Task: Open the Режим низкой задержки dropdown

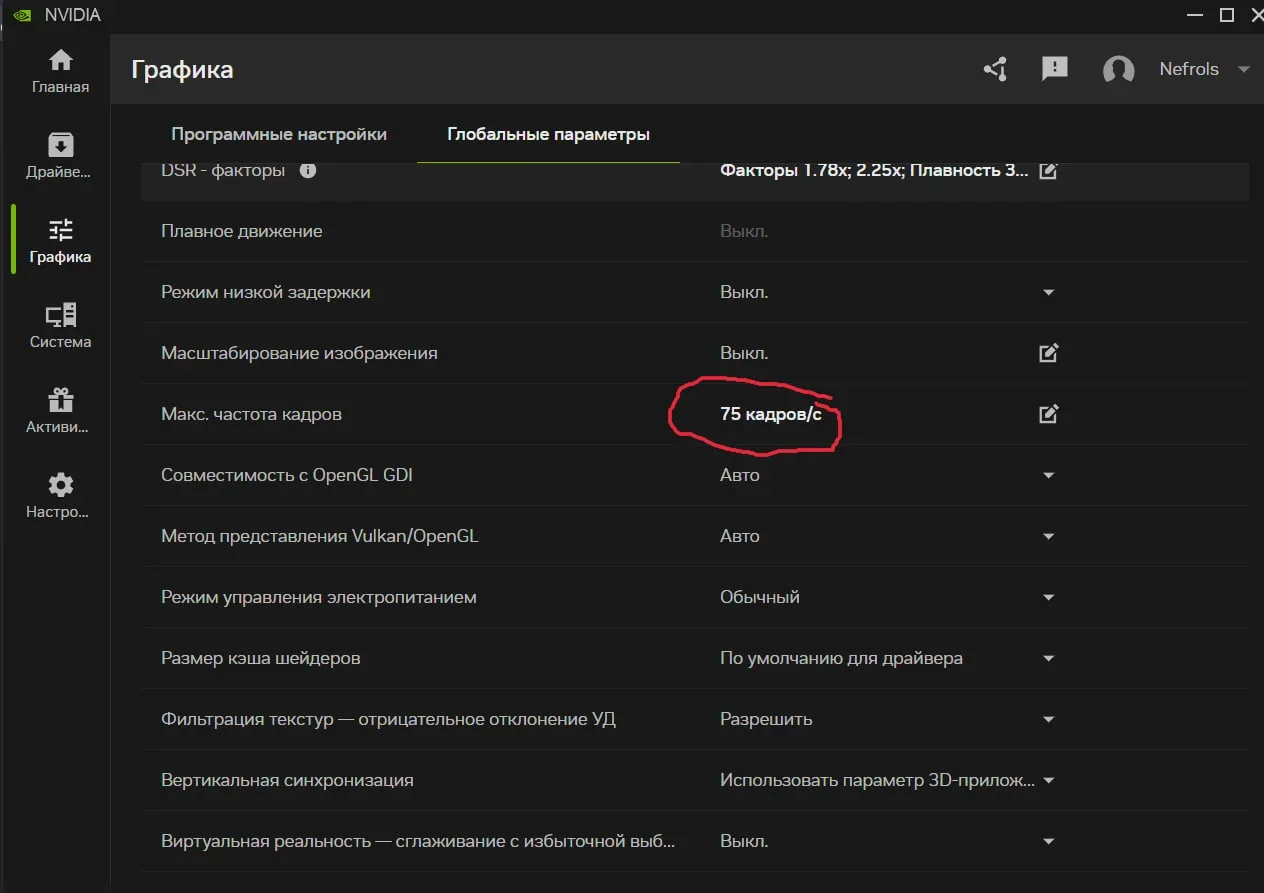Action: [1048, 292]
